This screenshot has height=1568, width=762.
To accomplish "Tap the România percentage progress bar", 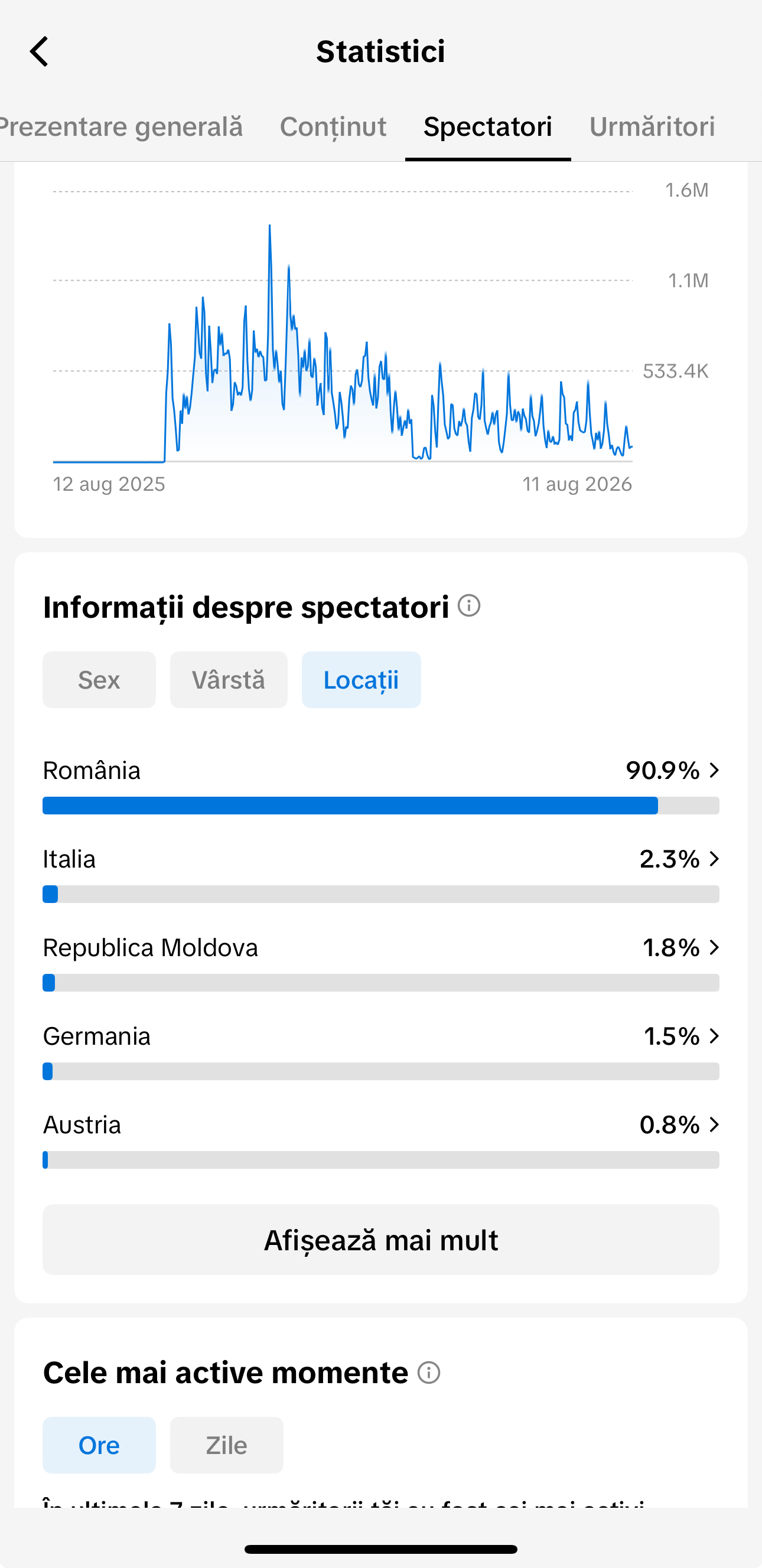I will pos(381,806).
